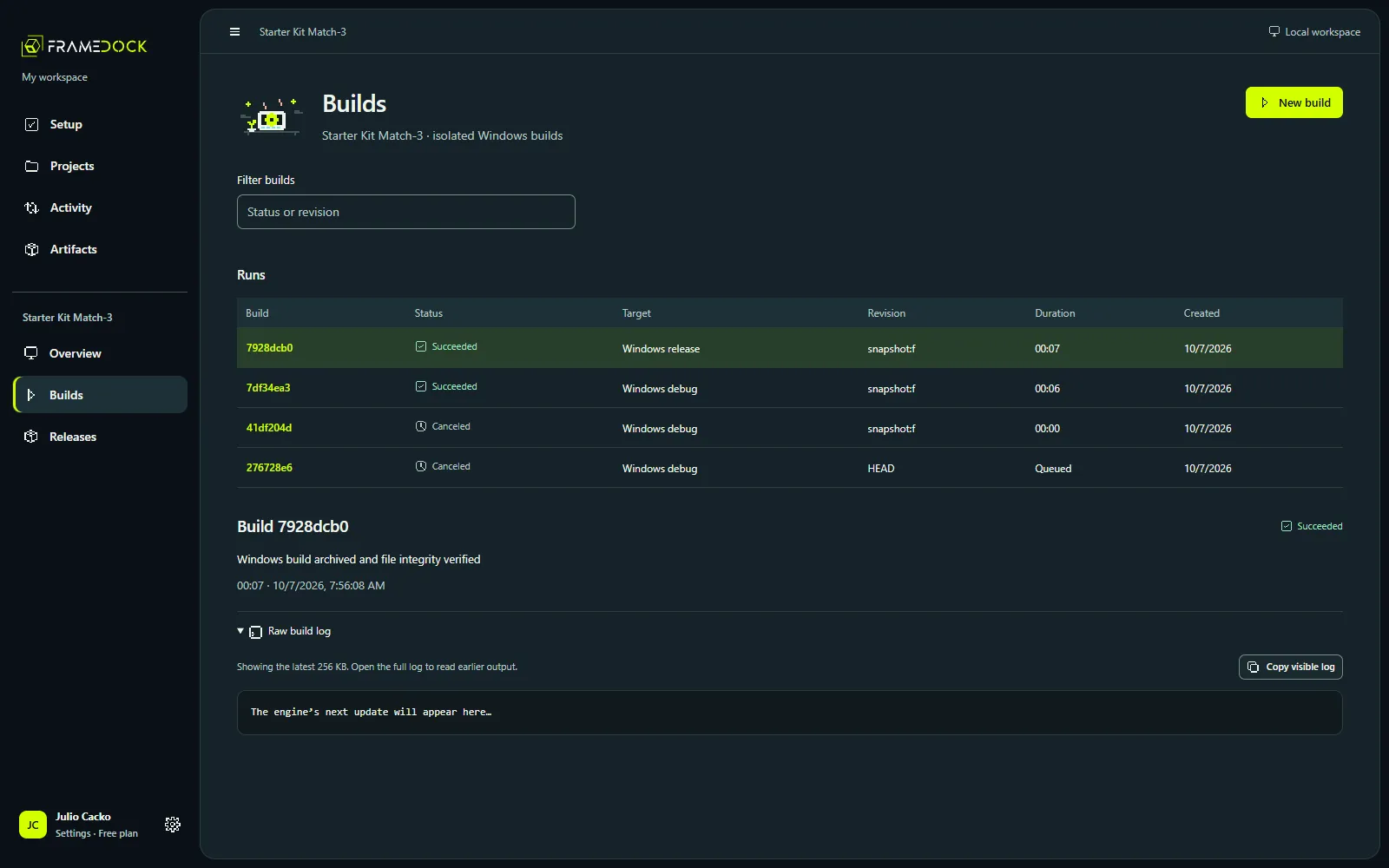Open build 41df204d link

click(x=269, y=428)
